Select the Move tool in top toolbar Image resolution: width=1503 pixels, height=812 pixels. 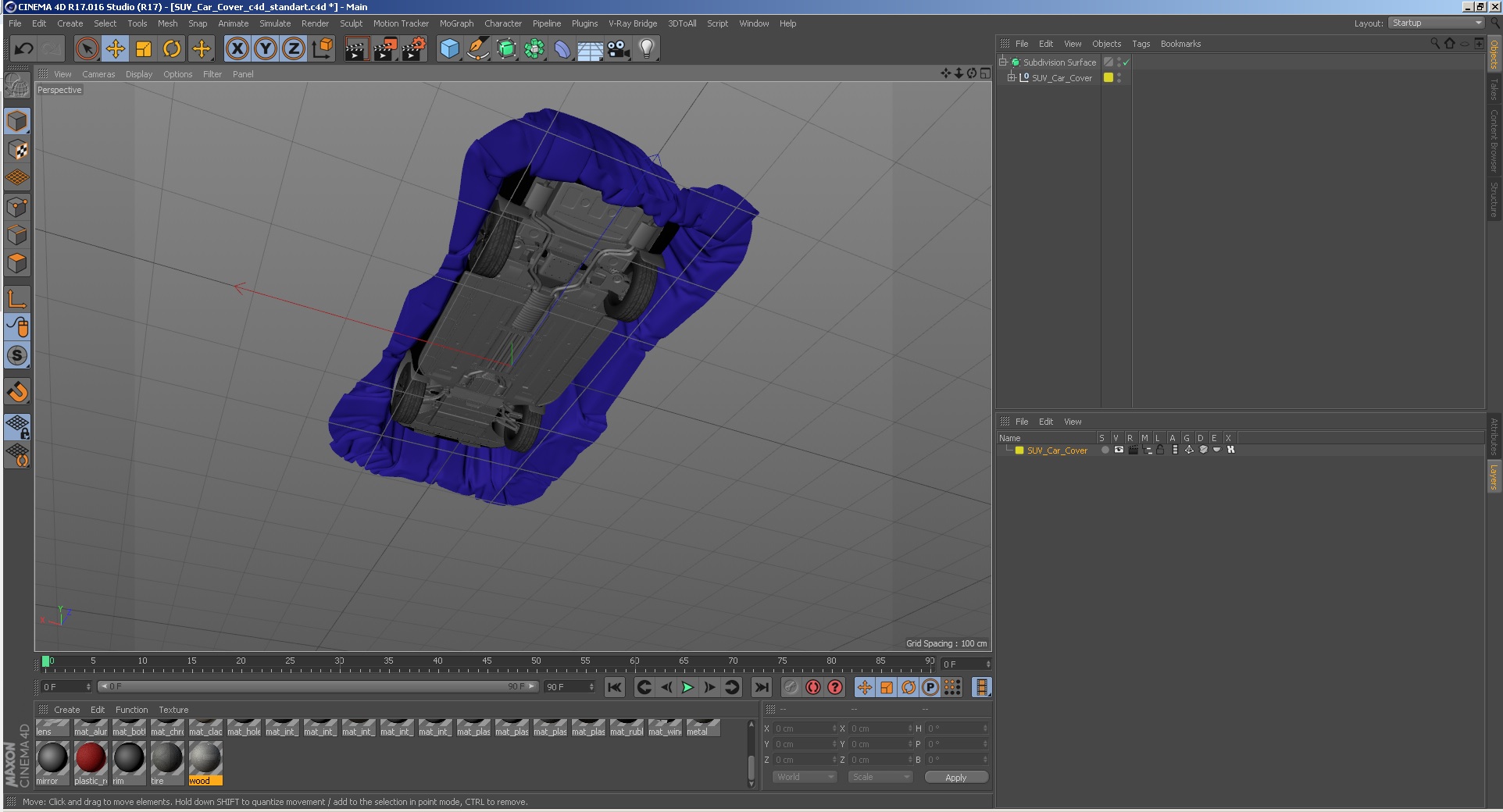(115, 49)
